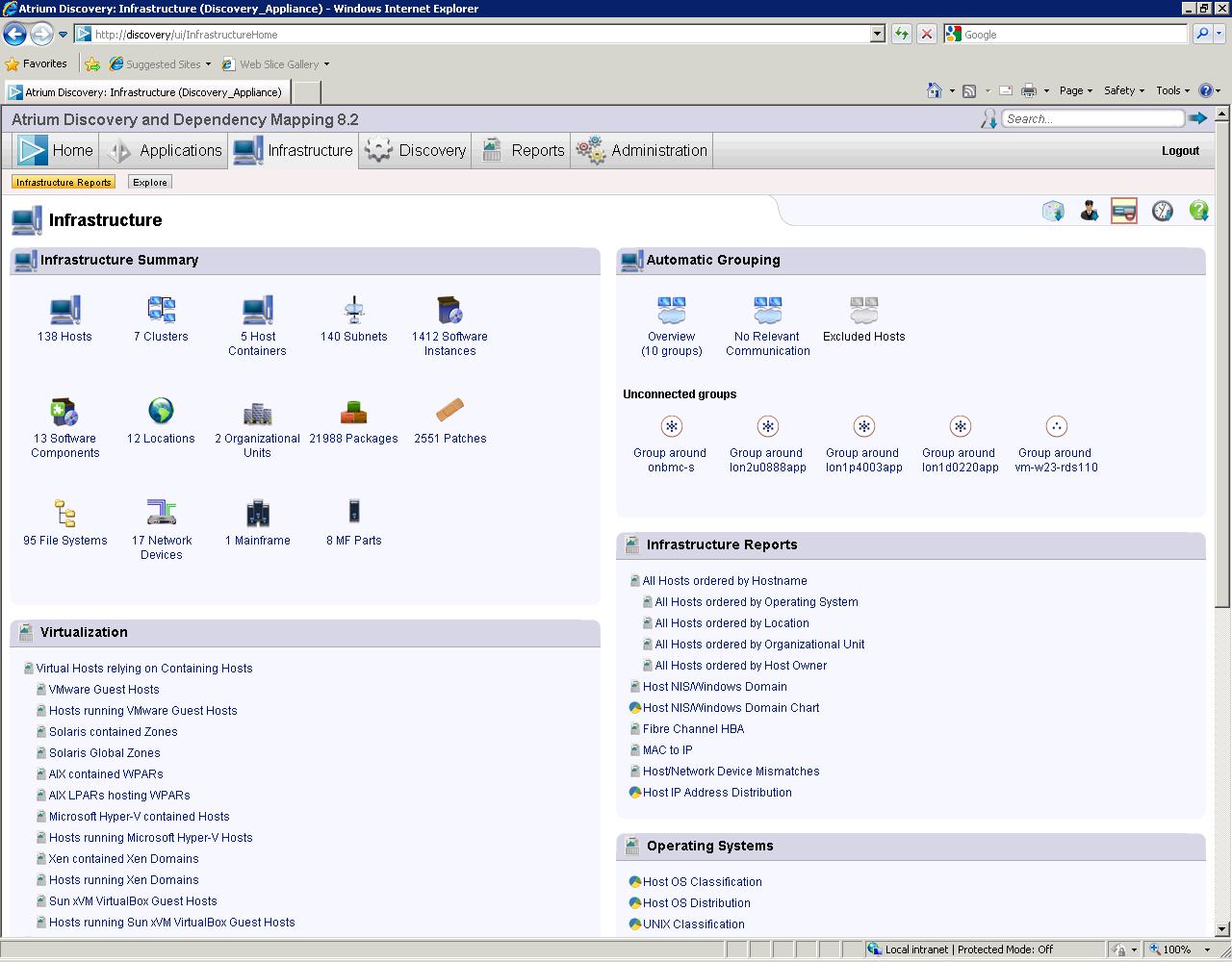Open the Fibre Channel HBA report
This screenshot has height=962, width=1232.
pyautogui.click(x=693, y=729)
